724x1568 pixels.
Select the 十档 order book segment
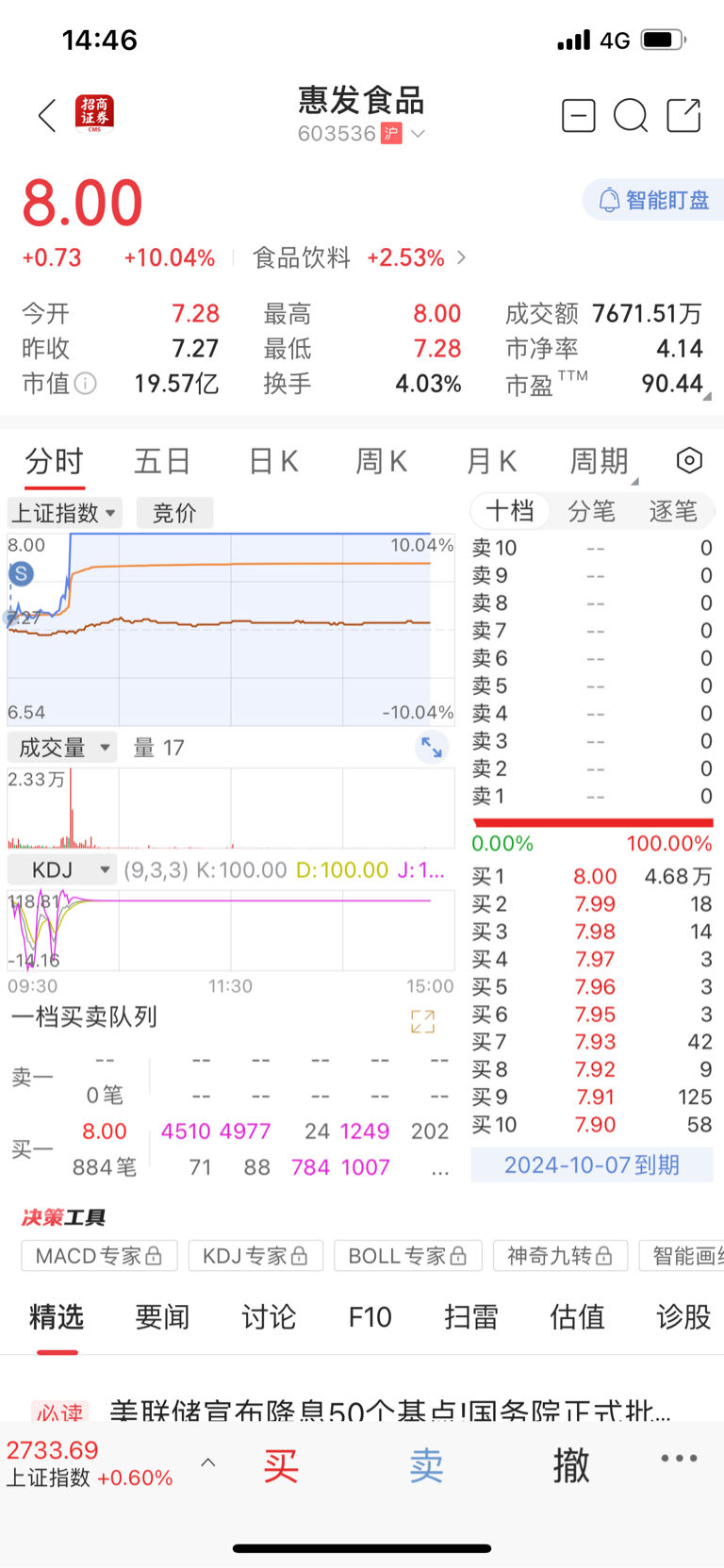point(510,511)
